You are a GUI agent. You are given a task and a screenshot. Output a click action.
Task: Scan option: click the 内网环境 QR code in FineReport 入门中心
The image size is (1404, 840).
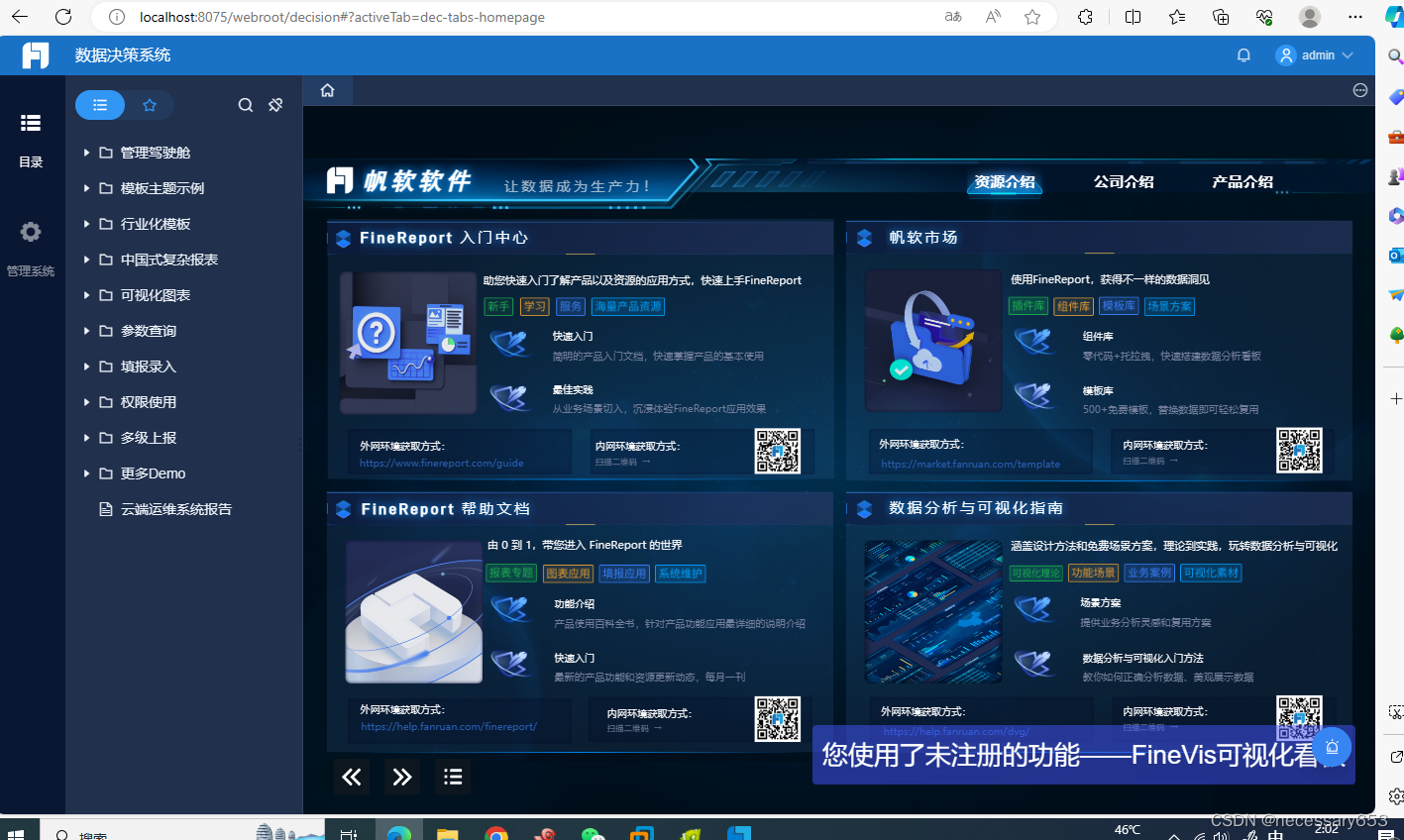click(x=778, y=451)
